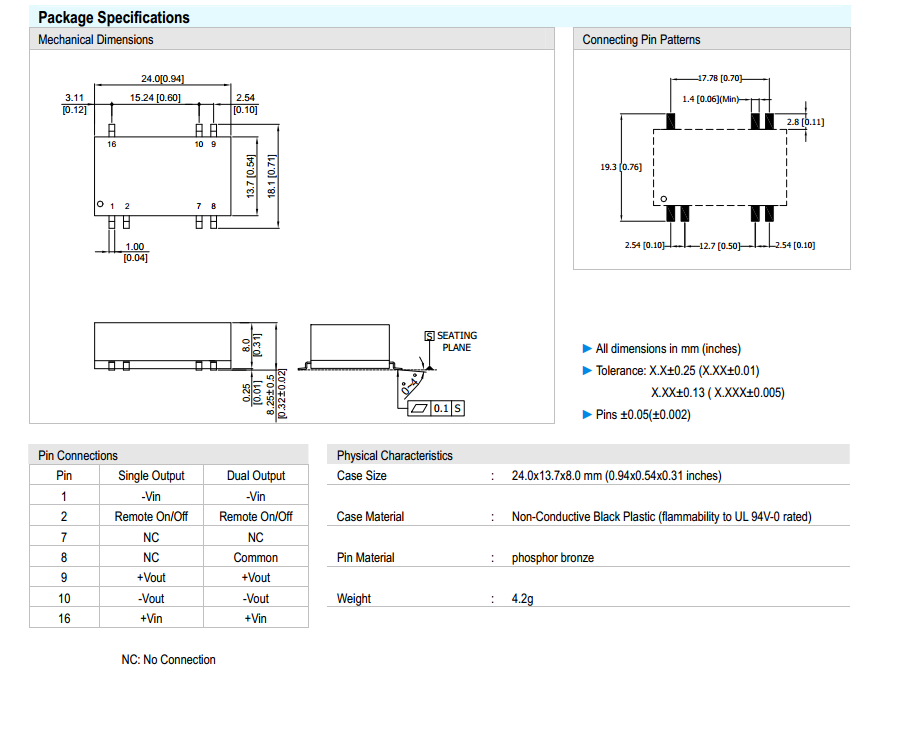The width and height of the screenshot is (917, 735).
Task: Select the Connecting Pin Patterns header
Action: tap(641, 40)
